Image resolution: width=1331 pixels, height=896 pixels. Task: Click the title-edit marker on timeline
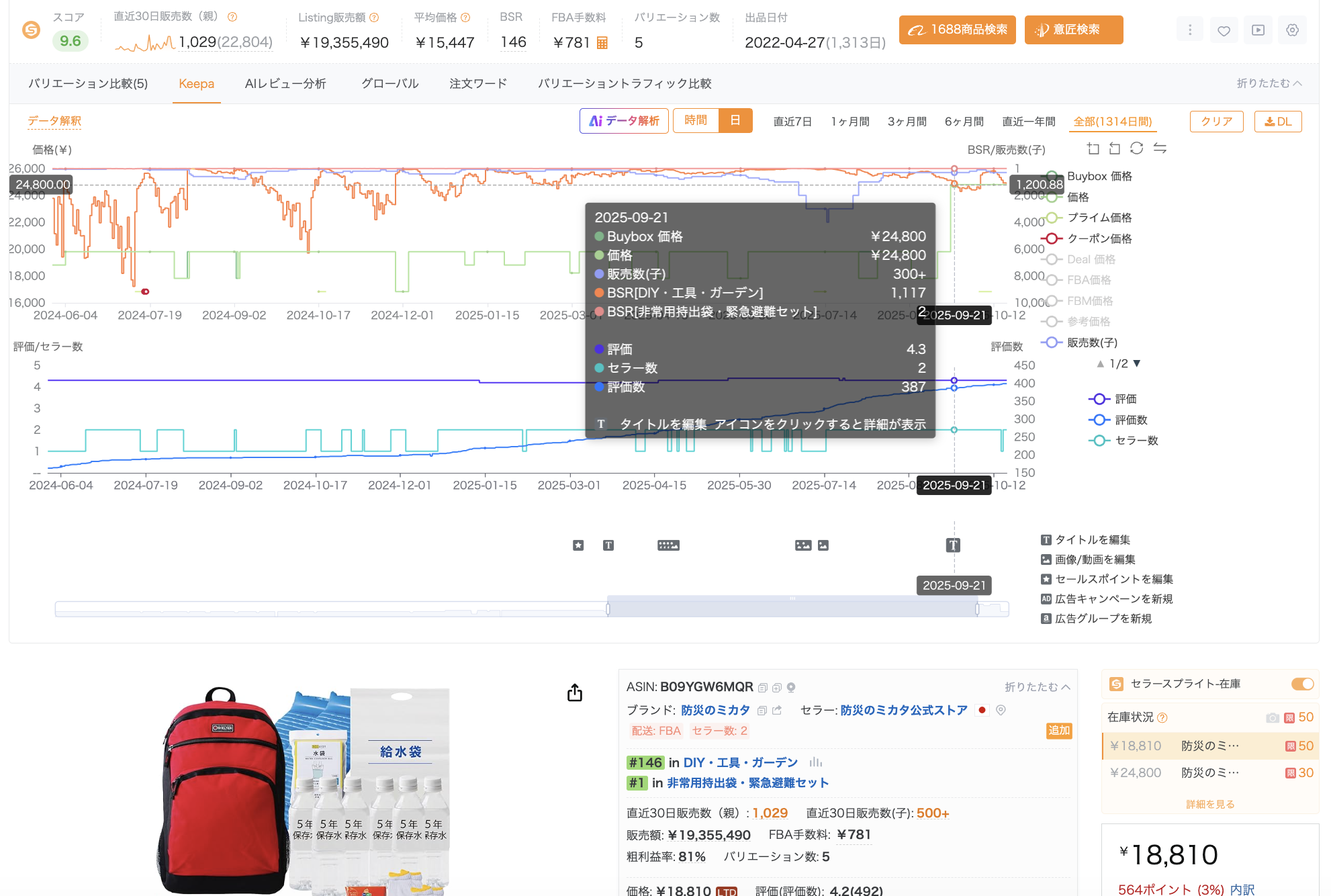pos(953,545)
